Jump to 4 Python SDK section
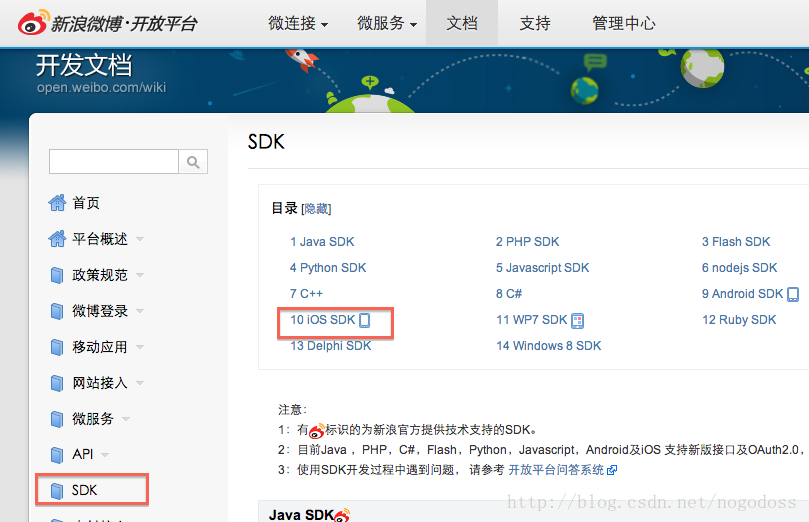The height and width of the screenshot is (522, 809). click(x=328, y=268)
